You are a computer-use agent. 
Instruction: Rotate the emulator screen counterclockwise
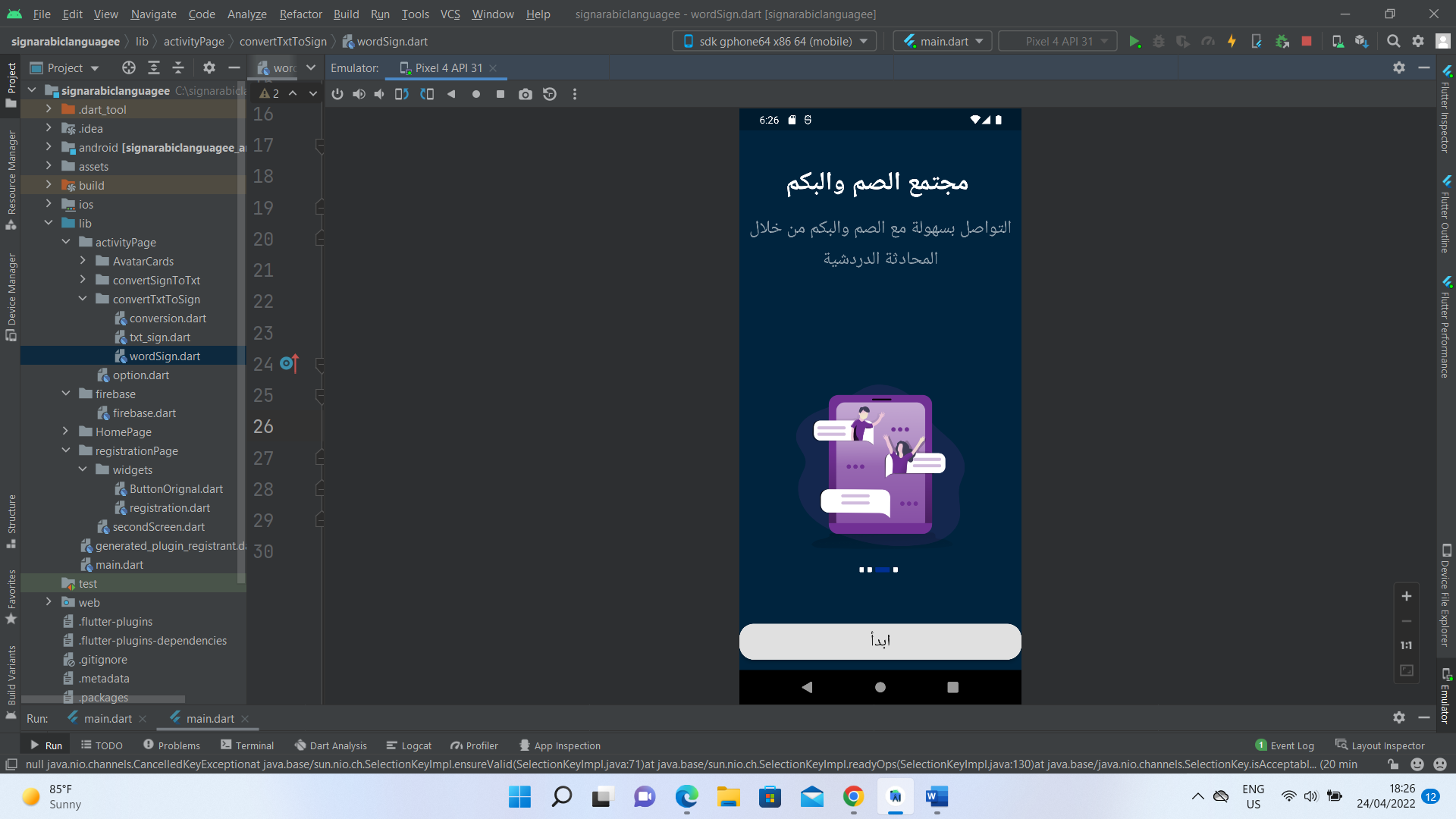[x=400, y=93]
